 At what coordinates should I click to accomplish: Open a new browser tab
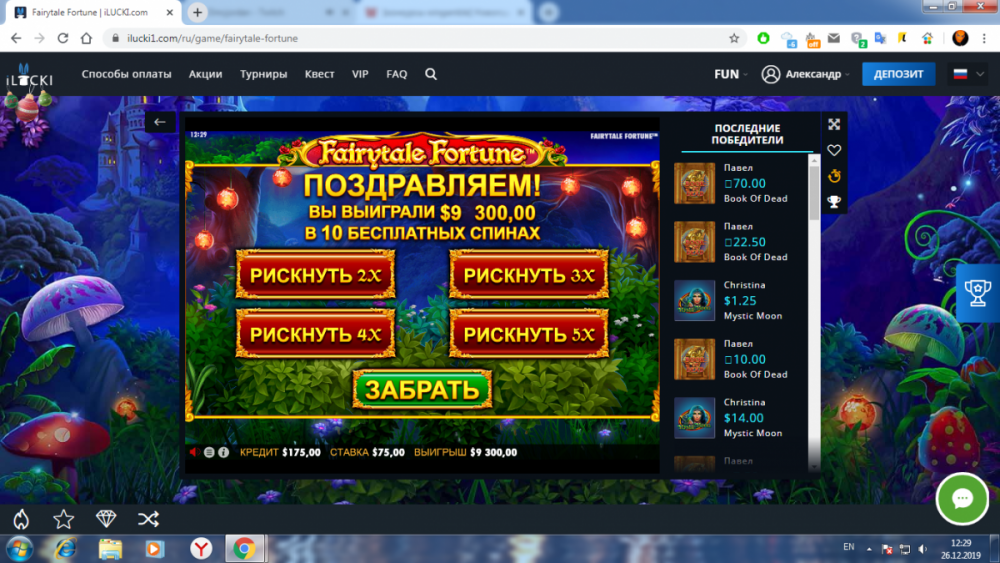point(198,12)
